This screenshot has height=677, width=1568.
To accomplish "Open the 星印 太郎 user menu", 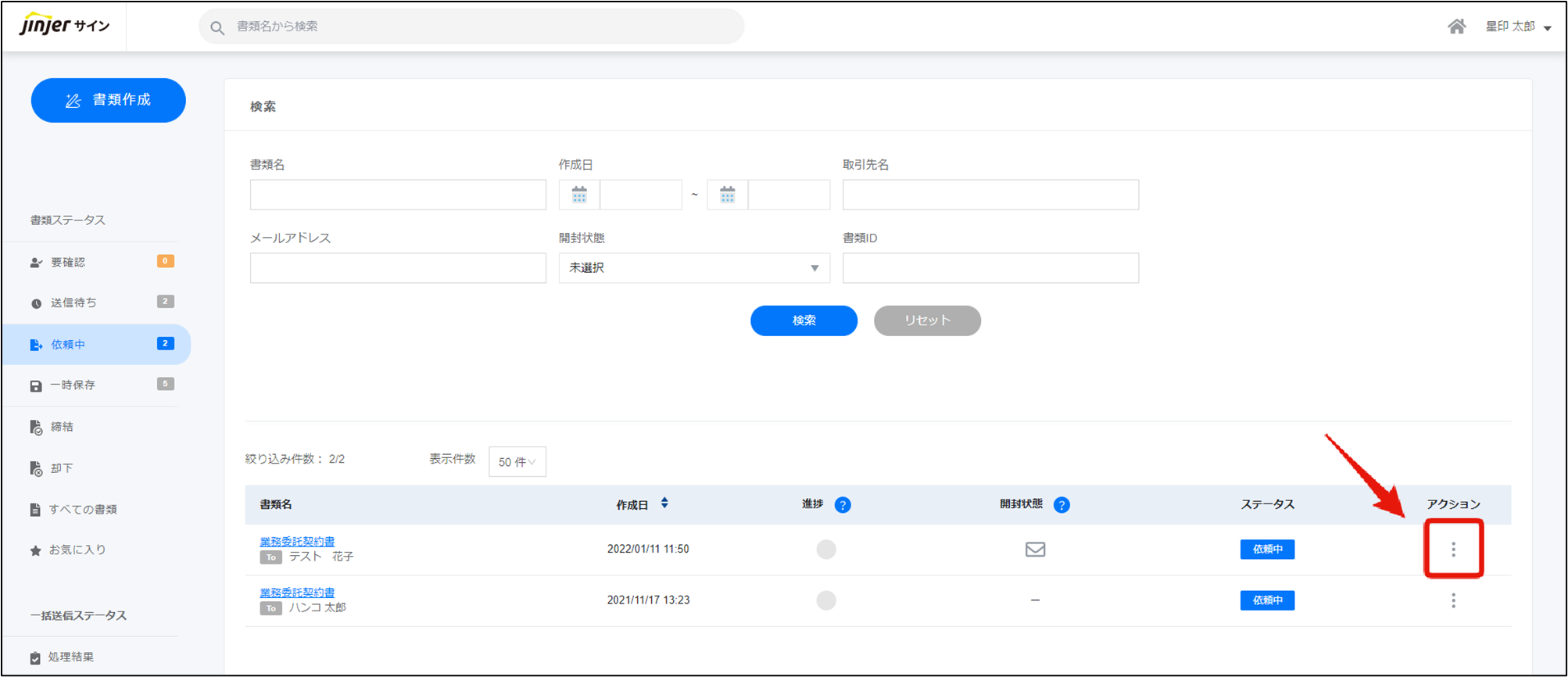I will tap(1517, 27).
